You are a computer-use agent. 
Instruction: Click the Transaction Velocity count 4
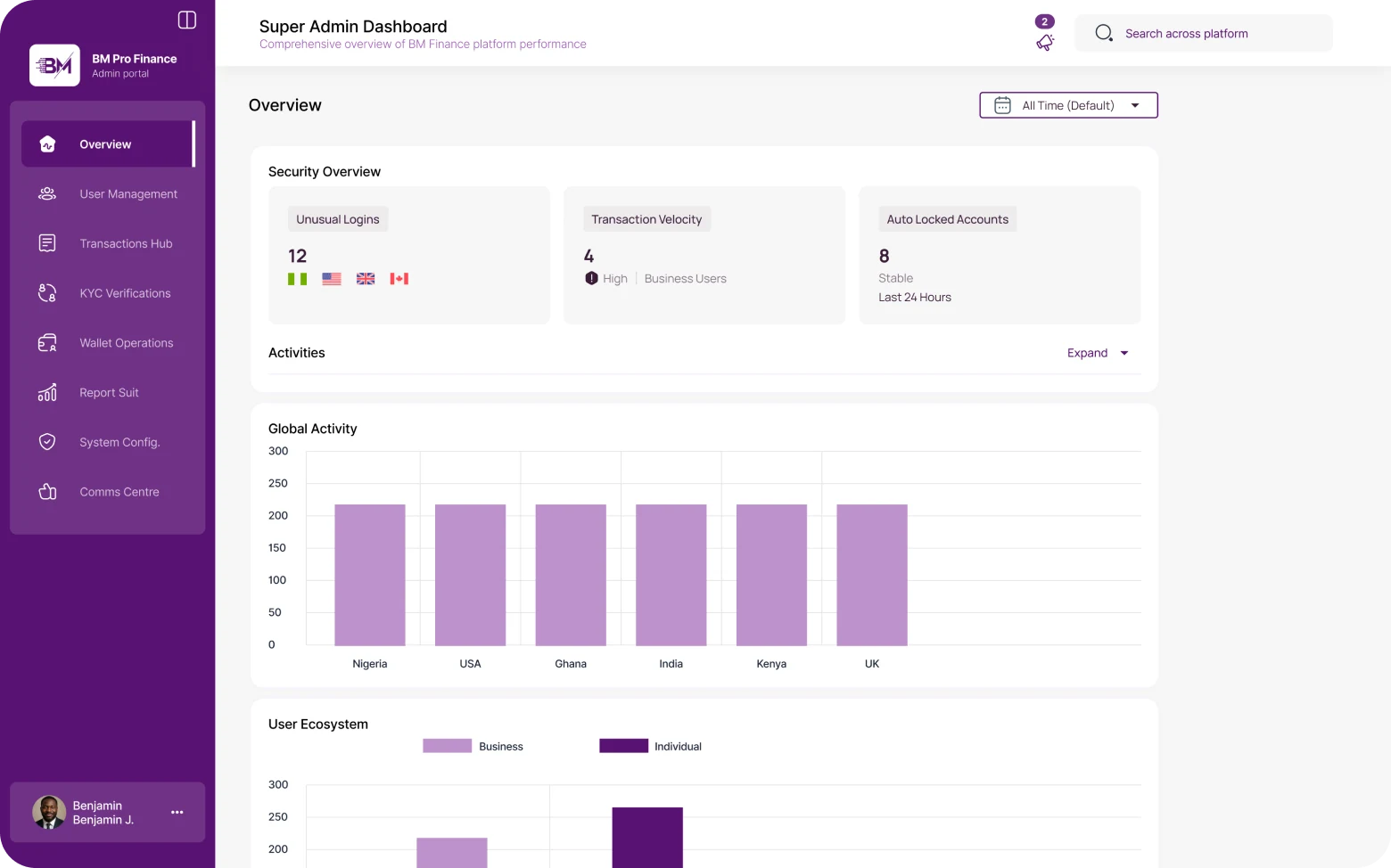click(x=588, y=256)
